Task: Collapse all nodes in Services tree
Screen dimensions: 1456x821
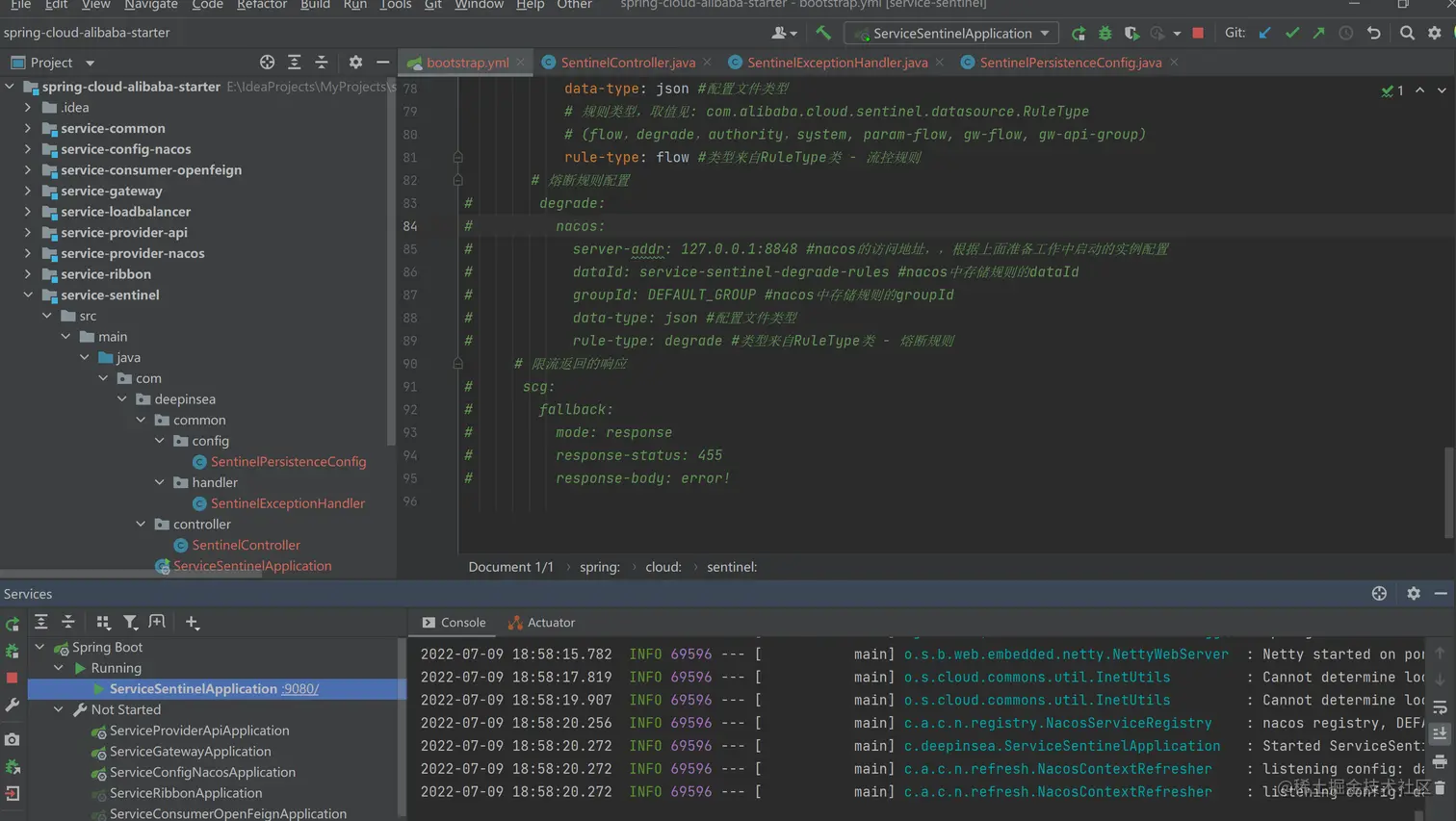Action: [68, 622]
